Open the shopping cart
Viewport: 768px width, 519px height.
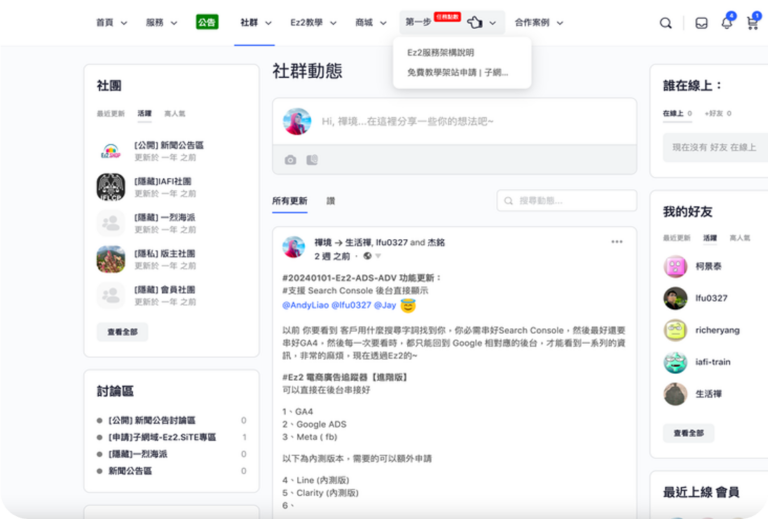click(752, 23)
